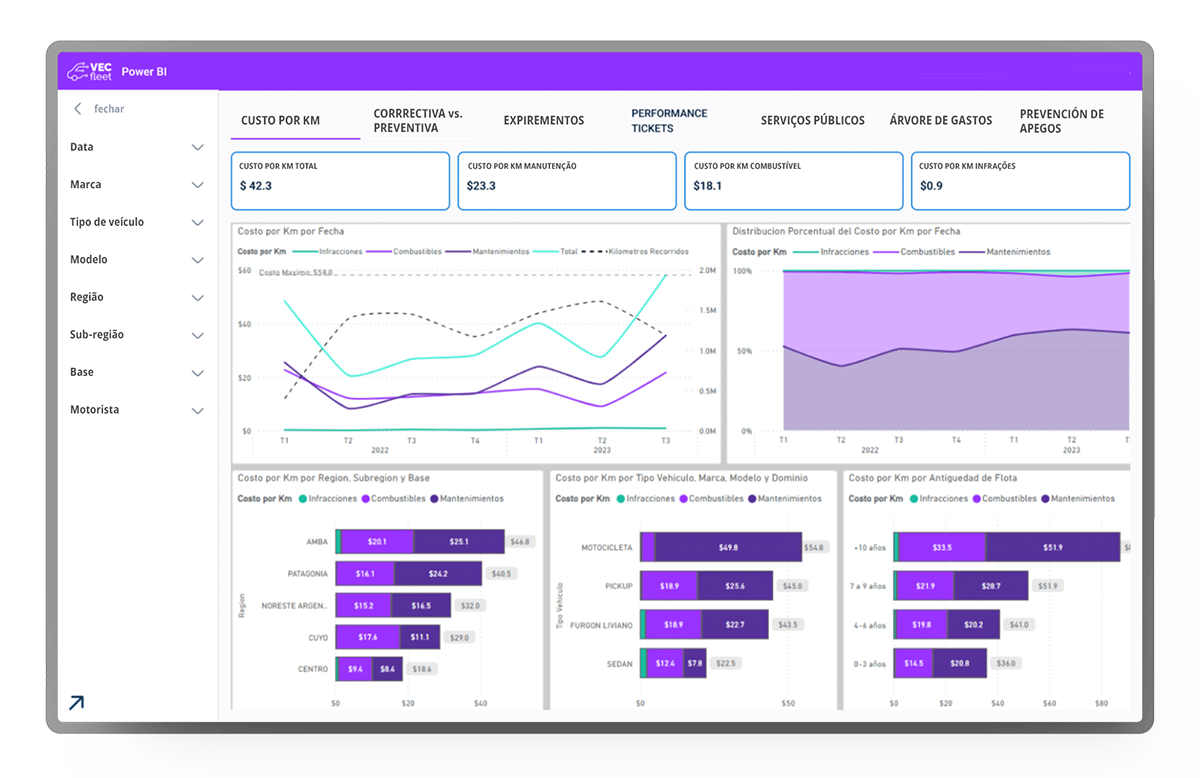
Task: Click the back chevron beside fechar
Action: 78,109
